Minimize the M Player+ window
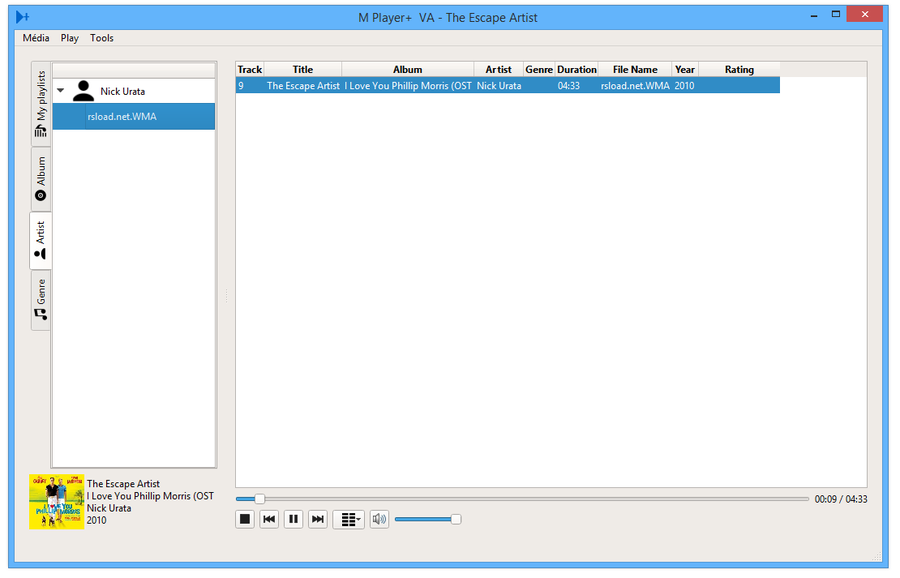The image size is (900, 578). [814, 15]
